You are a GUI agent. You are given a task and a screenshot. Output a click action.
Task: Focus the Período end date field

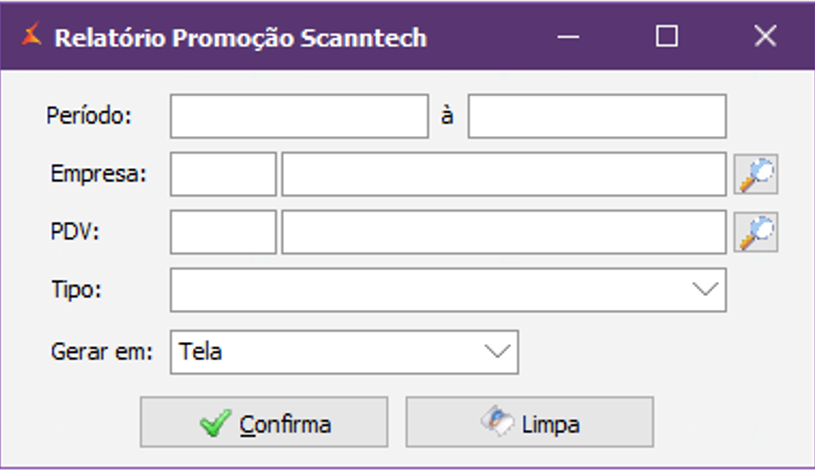pyautogui.click(x=596, y=116)
